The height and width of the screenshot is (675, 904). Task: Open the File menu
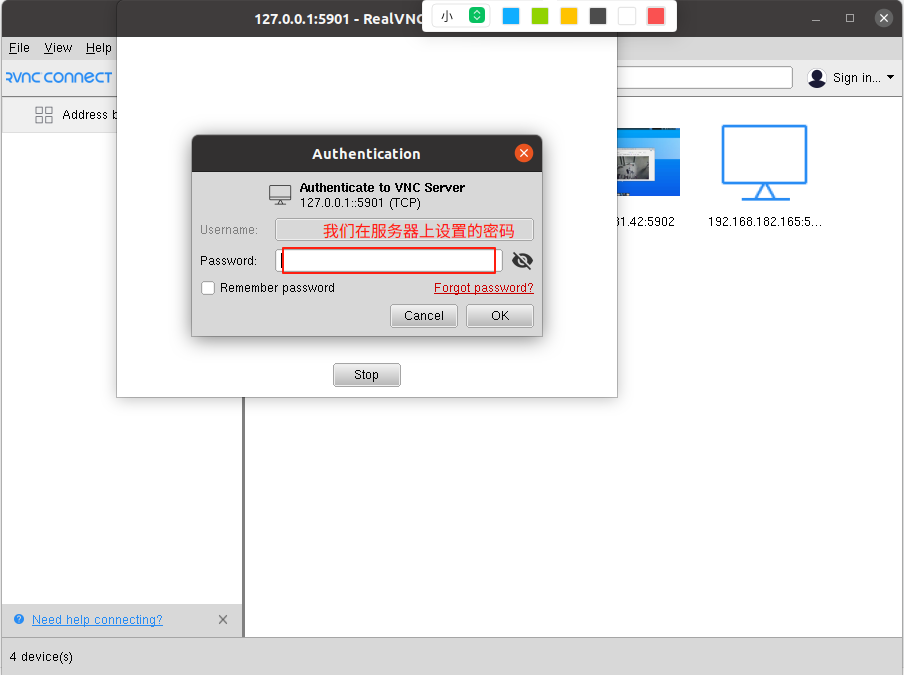pyautogui.click(x=18, y=47)
